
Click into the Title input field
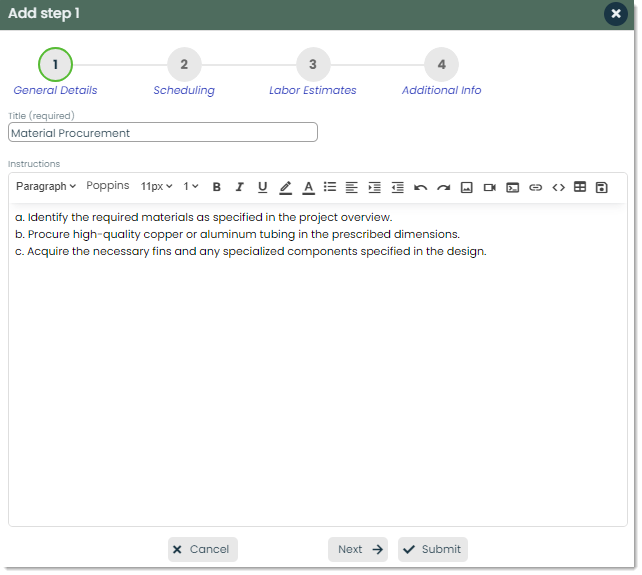[x=163, y=132]
